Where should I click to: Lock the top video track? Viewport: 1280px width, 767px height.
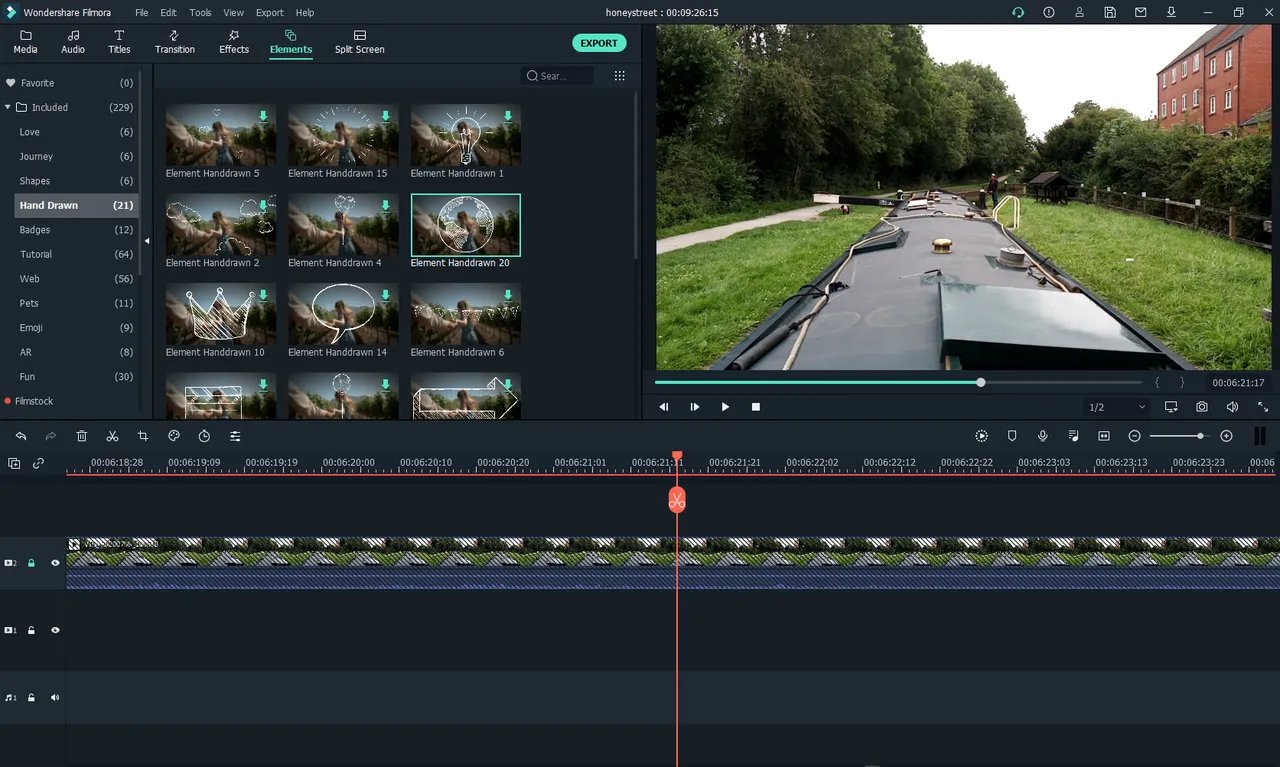30,562
